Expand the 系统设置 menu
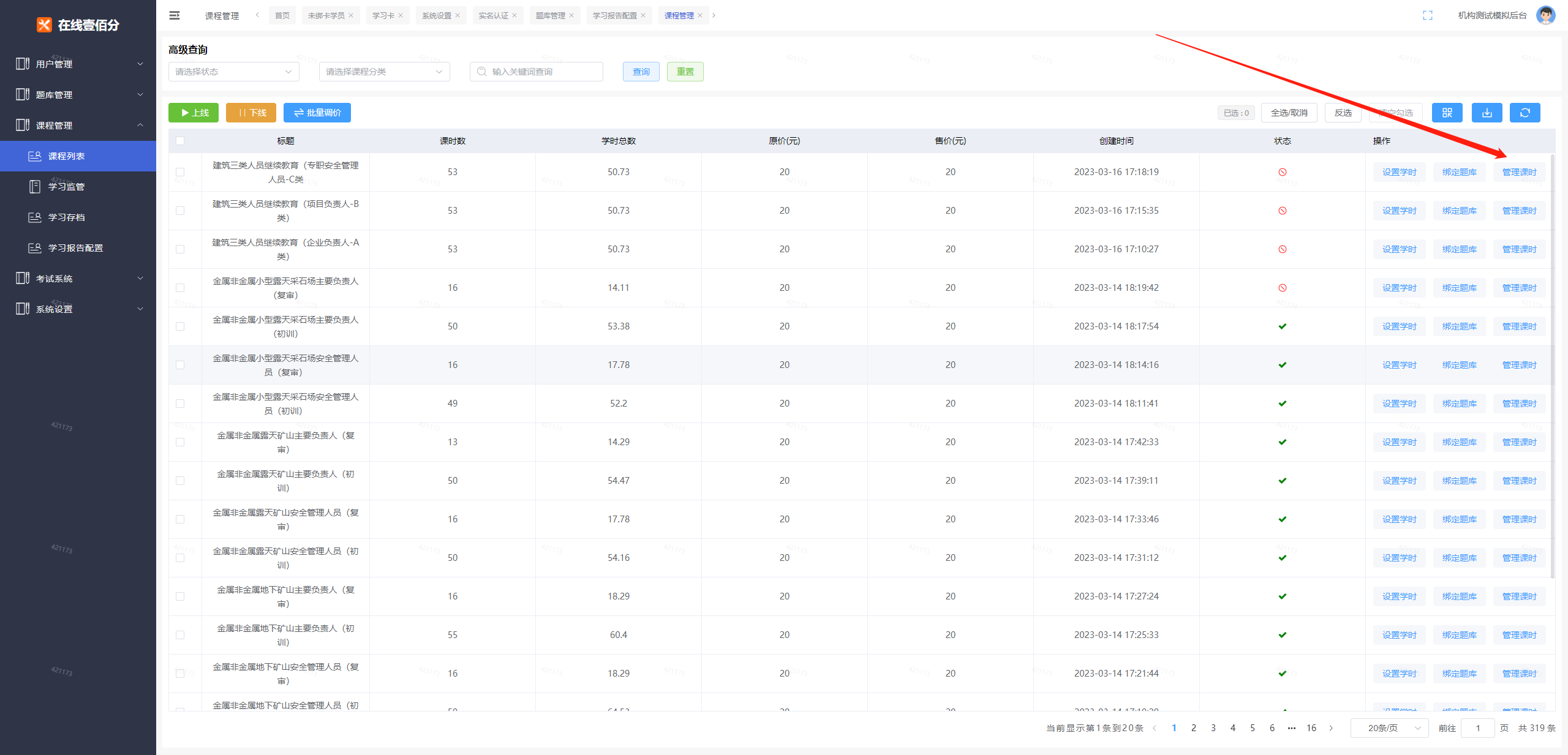Viewport: 1568px width, 755px height. [x=78, y=309]
